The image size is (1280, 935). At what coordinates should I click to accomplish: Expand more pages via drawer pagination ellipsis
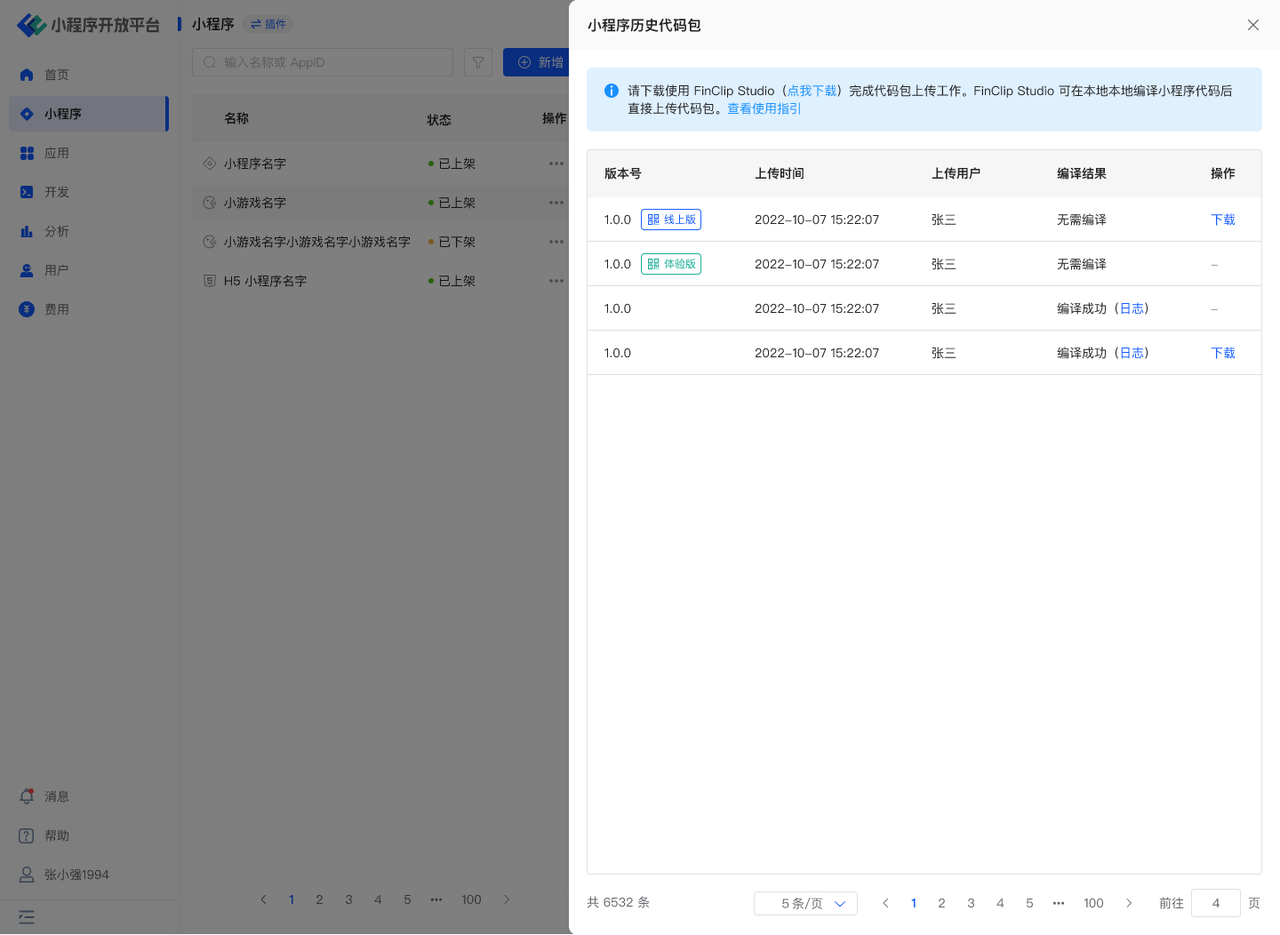tap(1058, 903)
